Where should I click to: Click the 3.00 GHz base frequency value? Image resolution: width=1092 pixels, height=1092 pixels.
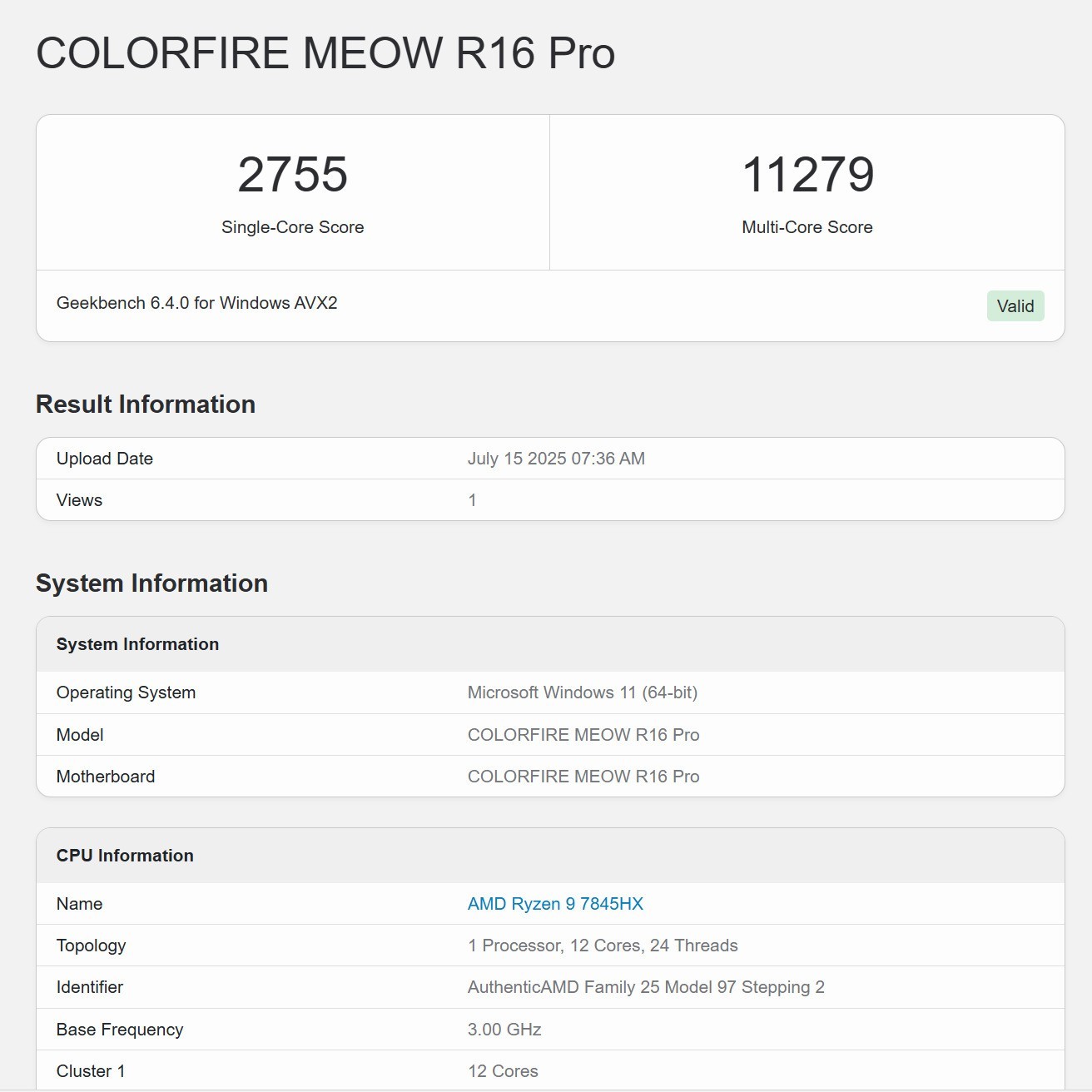(504, 1030)
